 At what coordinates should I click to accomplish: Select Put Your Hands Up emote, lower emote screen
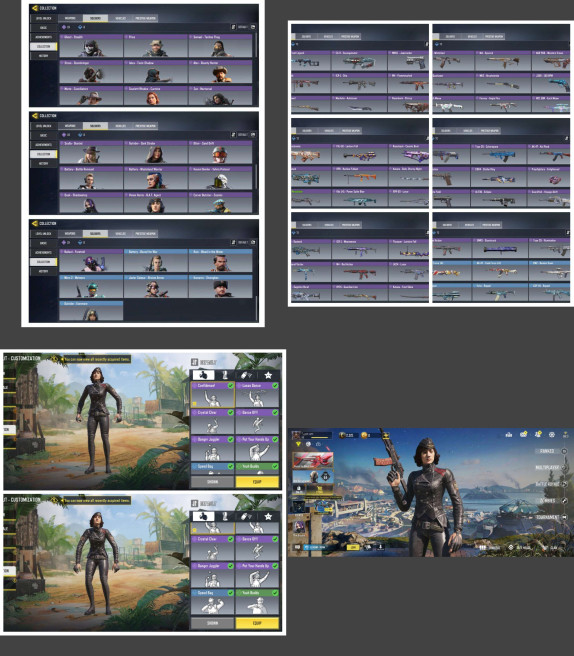pyautogui.click(x=257, y=574)
